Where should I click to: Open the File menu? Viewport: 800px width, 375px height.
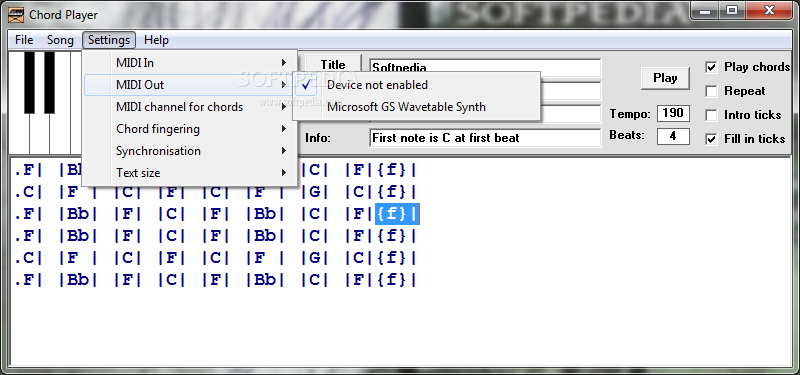24,40
